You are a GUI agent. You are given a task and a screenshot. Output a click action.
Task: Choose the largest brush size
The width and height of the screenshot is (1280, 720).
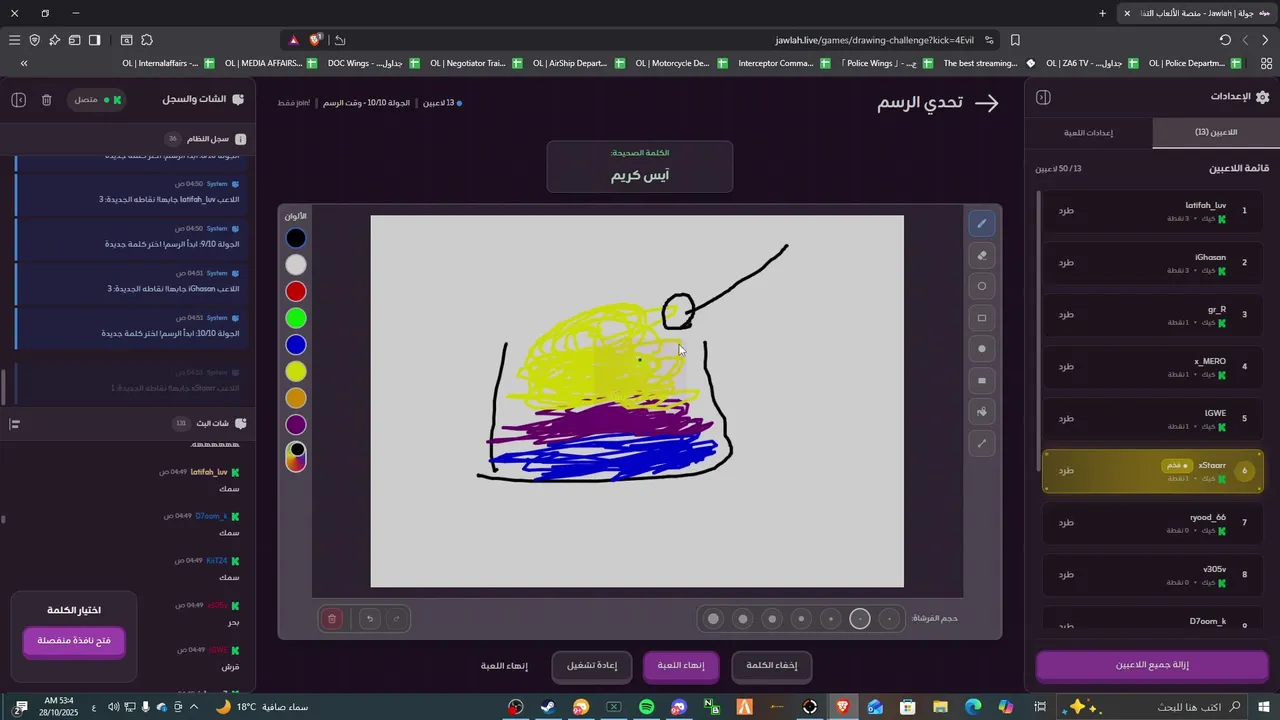click(713, 619)
